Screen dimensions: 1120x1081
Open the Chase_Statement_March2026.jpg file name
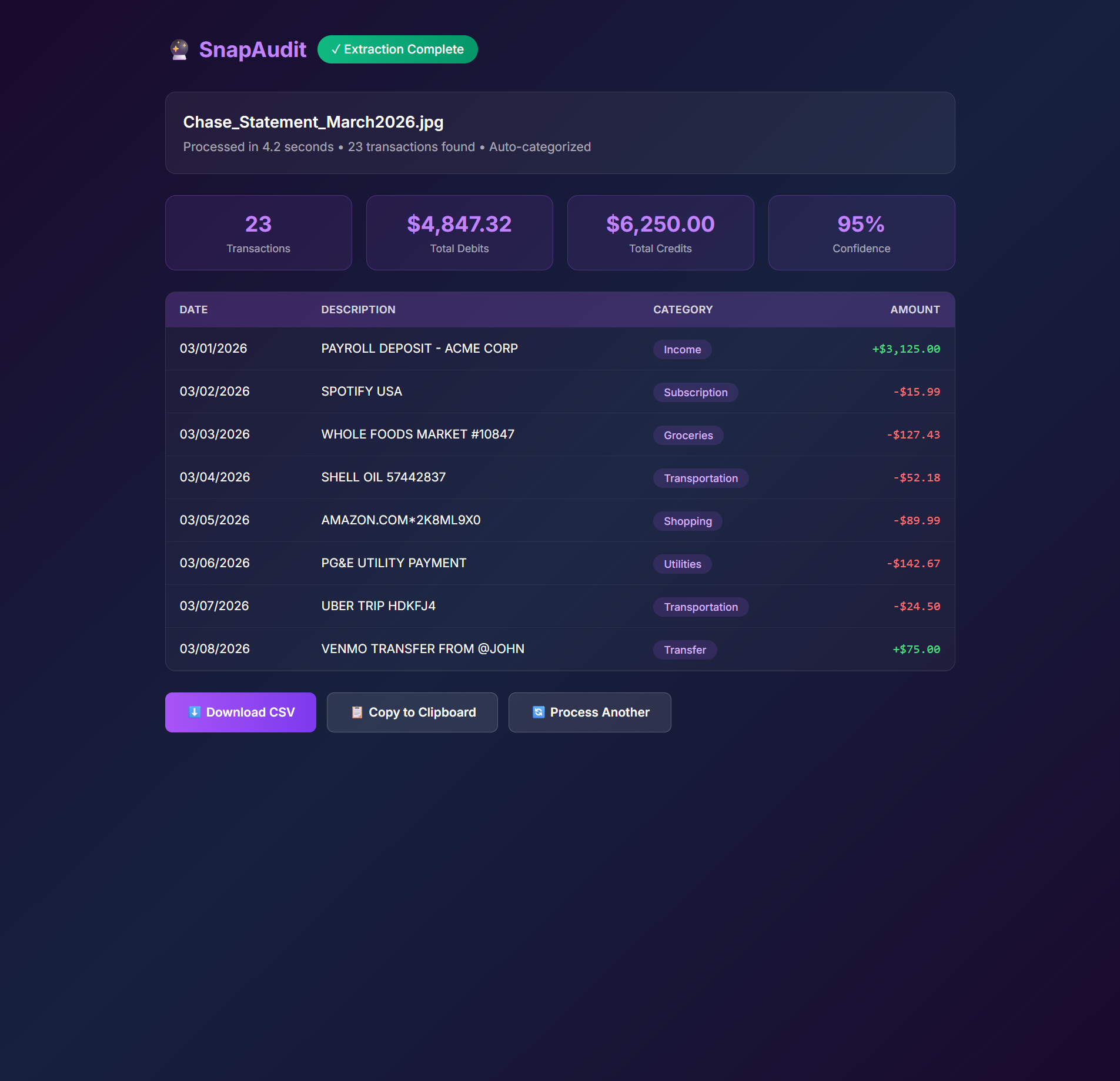point(313,122)
